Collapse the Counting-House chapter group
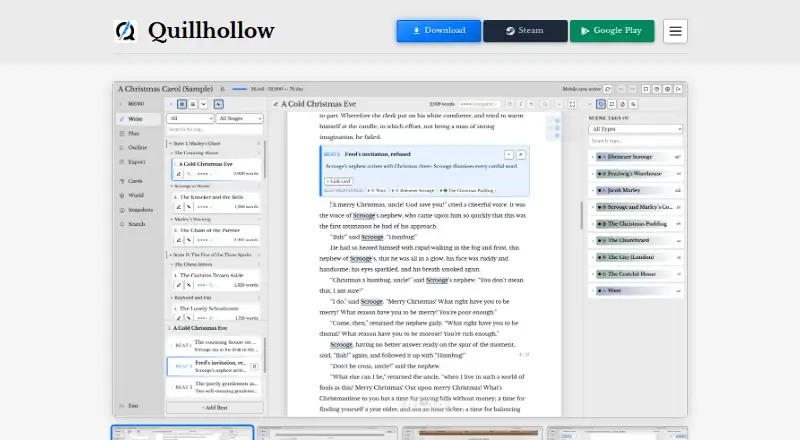This screenshot has height=440, width=800. 172,153
